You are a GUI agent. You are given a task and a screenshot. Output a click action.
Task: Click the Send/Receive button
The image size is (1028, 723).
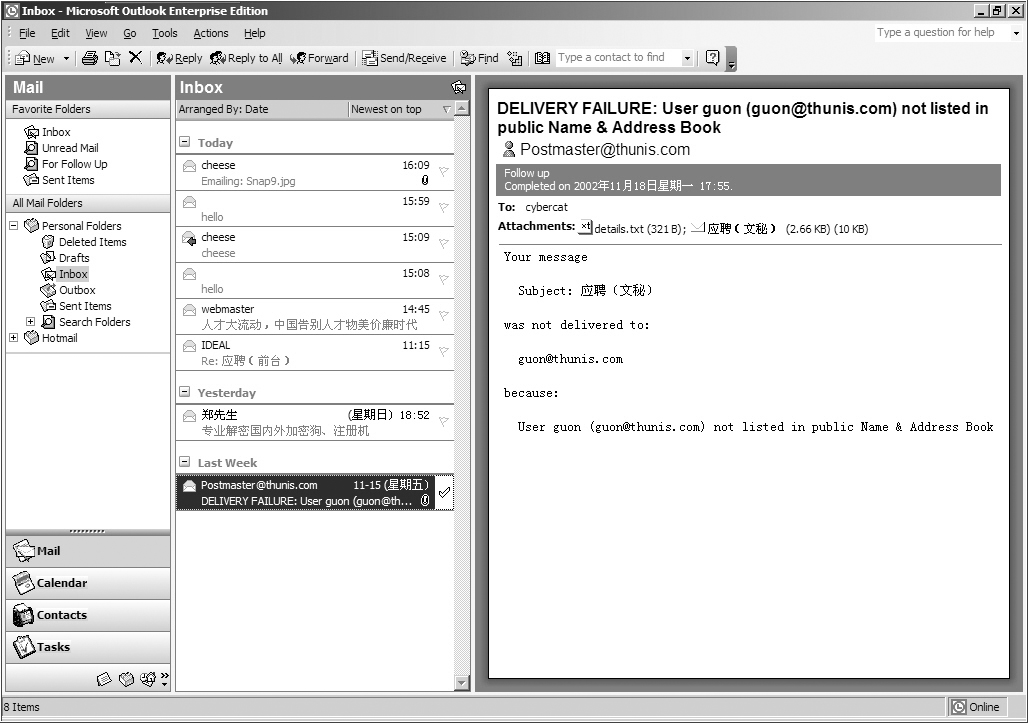point(404,58)
